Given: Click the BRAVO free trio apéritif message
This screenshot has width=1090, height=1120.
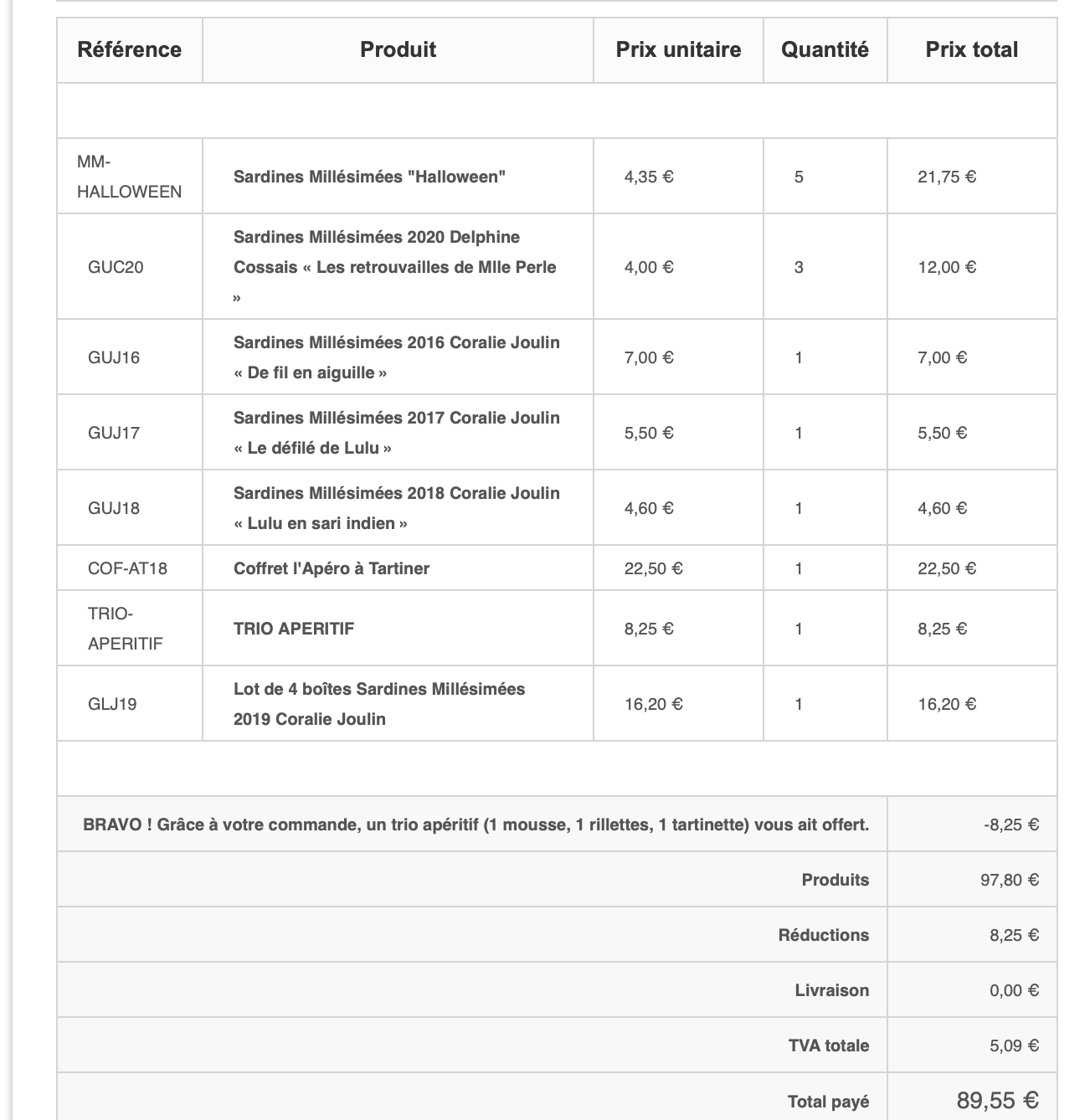Looking at the screenshot, I should pos(476,825).
